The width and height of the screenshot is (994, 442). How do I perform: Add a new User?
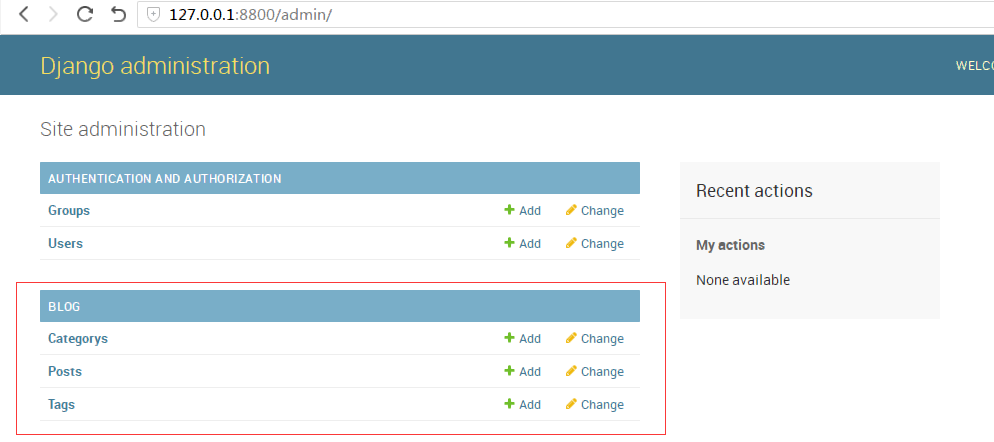523,244
